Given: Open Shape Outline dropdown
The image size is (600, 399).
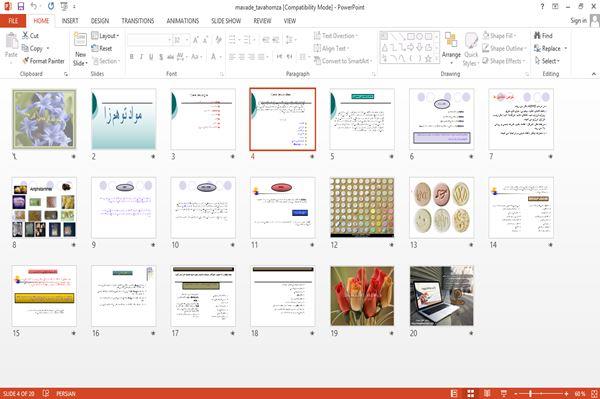Looking at the screenshot, I should (504, 48).
